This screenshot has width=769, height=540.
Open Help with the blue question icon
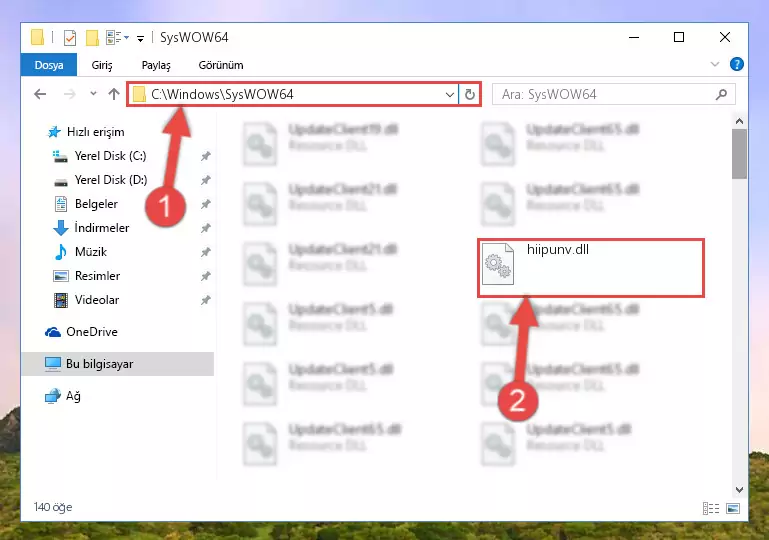coord(737,64)
